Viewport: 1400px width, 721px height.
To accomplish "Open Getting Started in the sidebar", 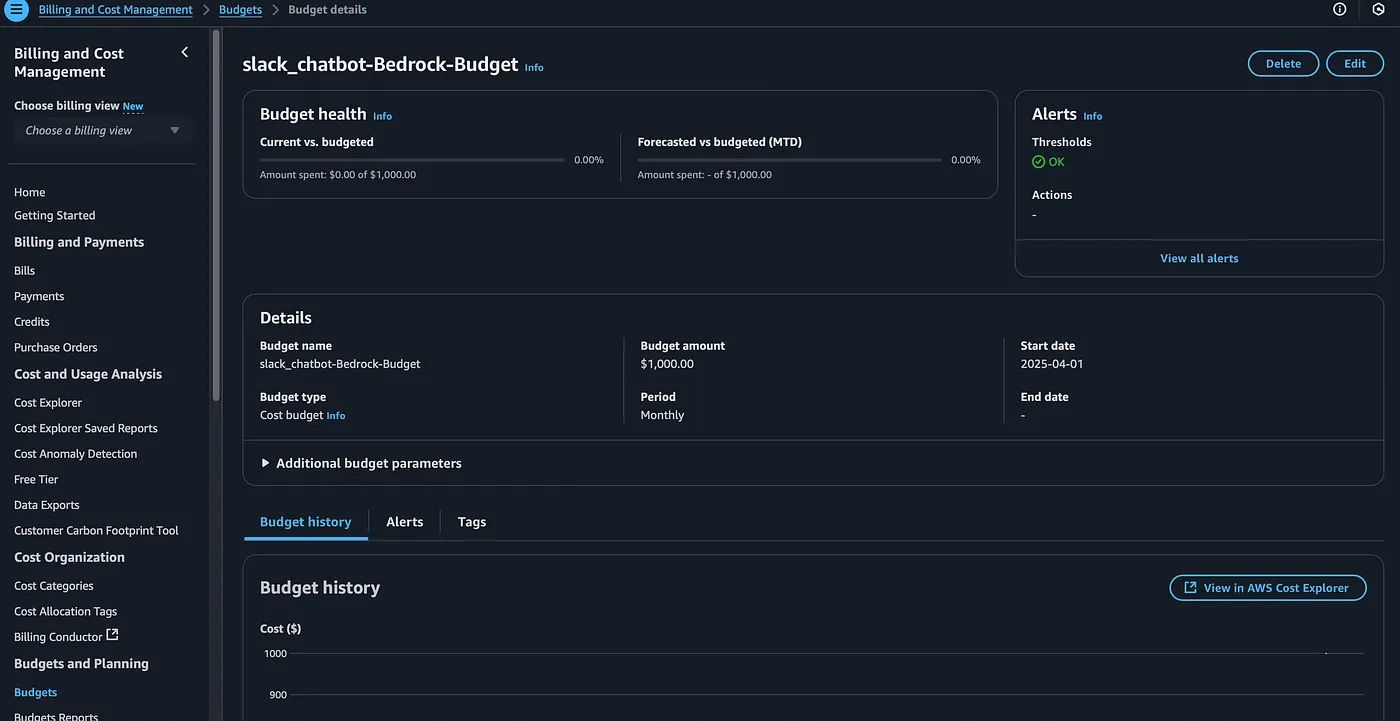I will tap(55, 215).
